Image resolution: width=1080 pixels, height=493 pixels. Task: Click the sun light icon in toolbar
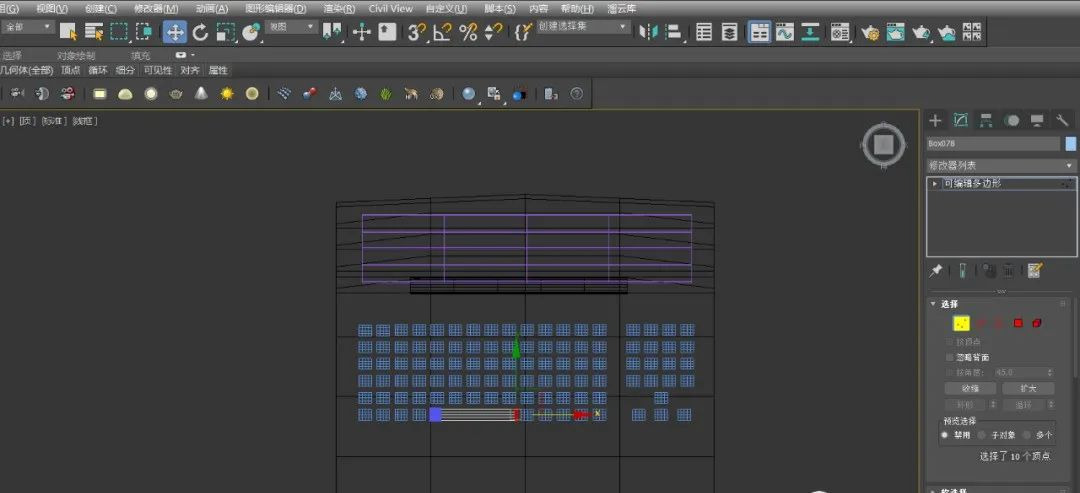(227, 94)
